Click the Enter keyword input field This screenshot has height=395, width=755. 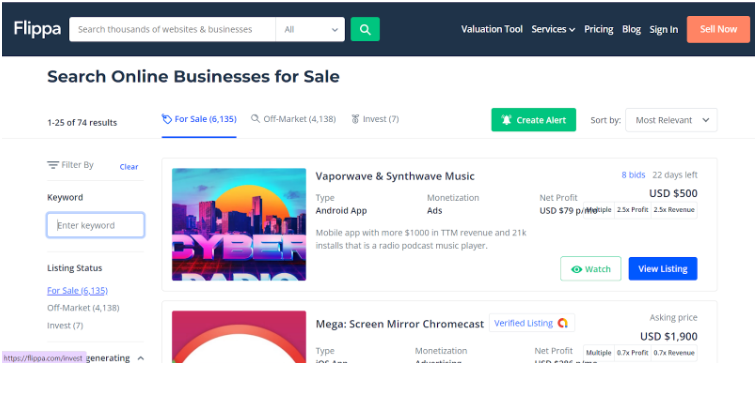pyautogui.click(x=95, y=225)
